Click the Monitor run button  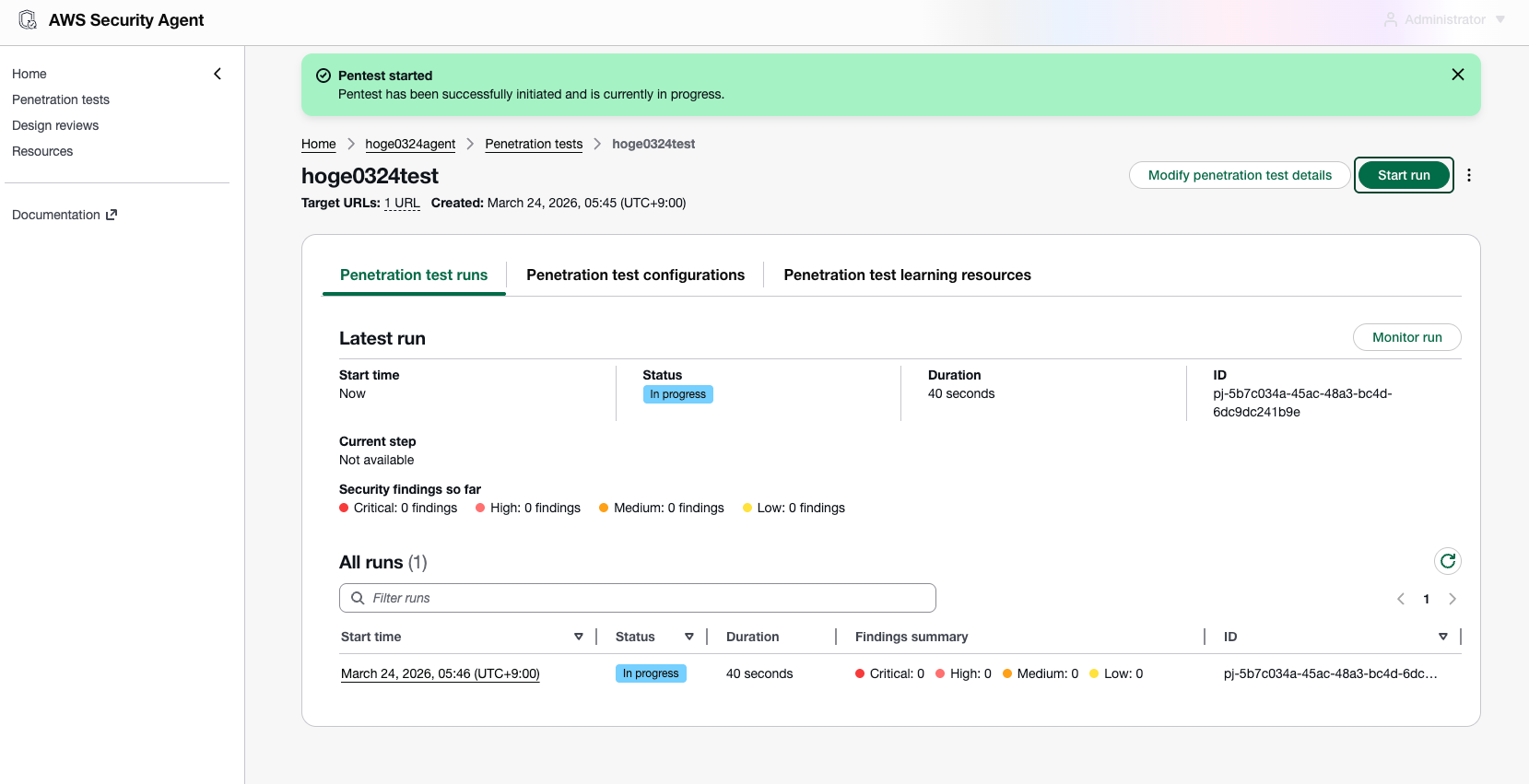1406,337
